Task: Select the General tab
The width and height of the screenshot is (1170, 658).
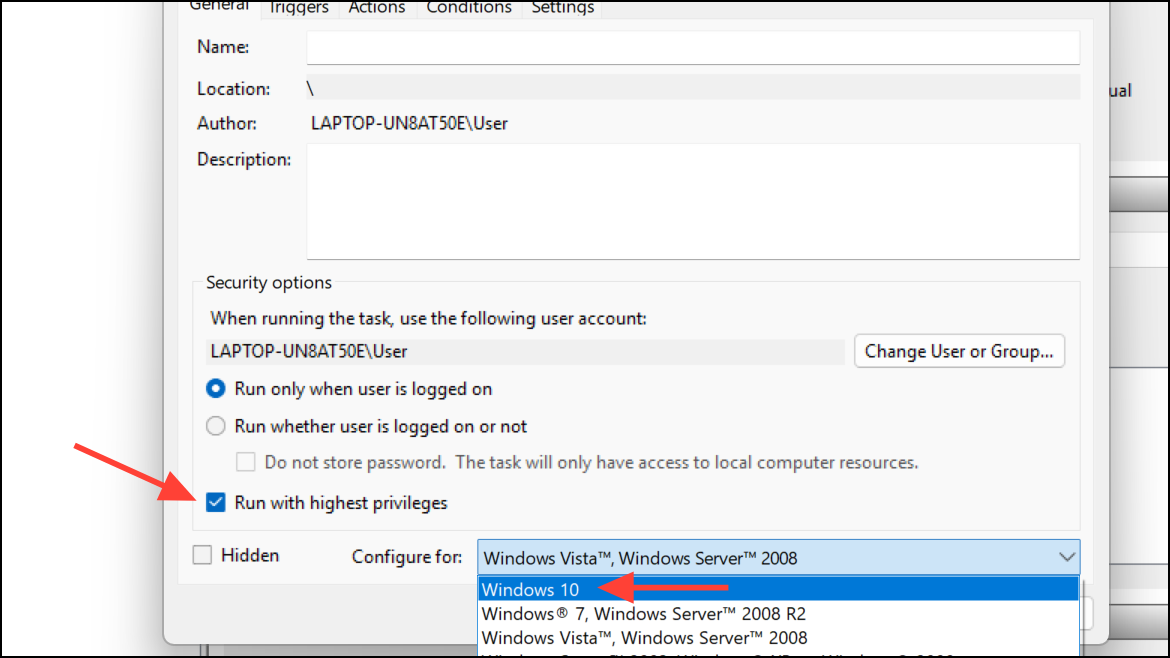Action: point(219,6)
